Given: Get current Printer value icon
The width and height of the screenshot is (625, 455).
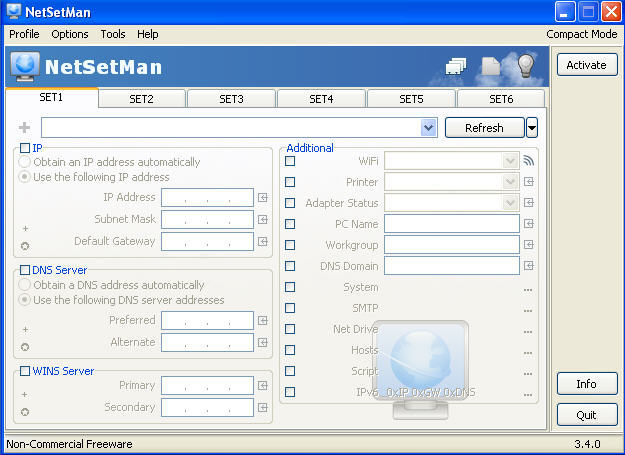Looking at the screenshot, I should tap(529, 182).
